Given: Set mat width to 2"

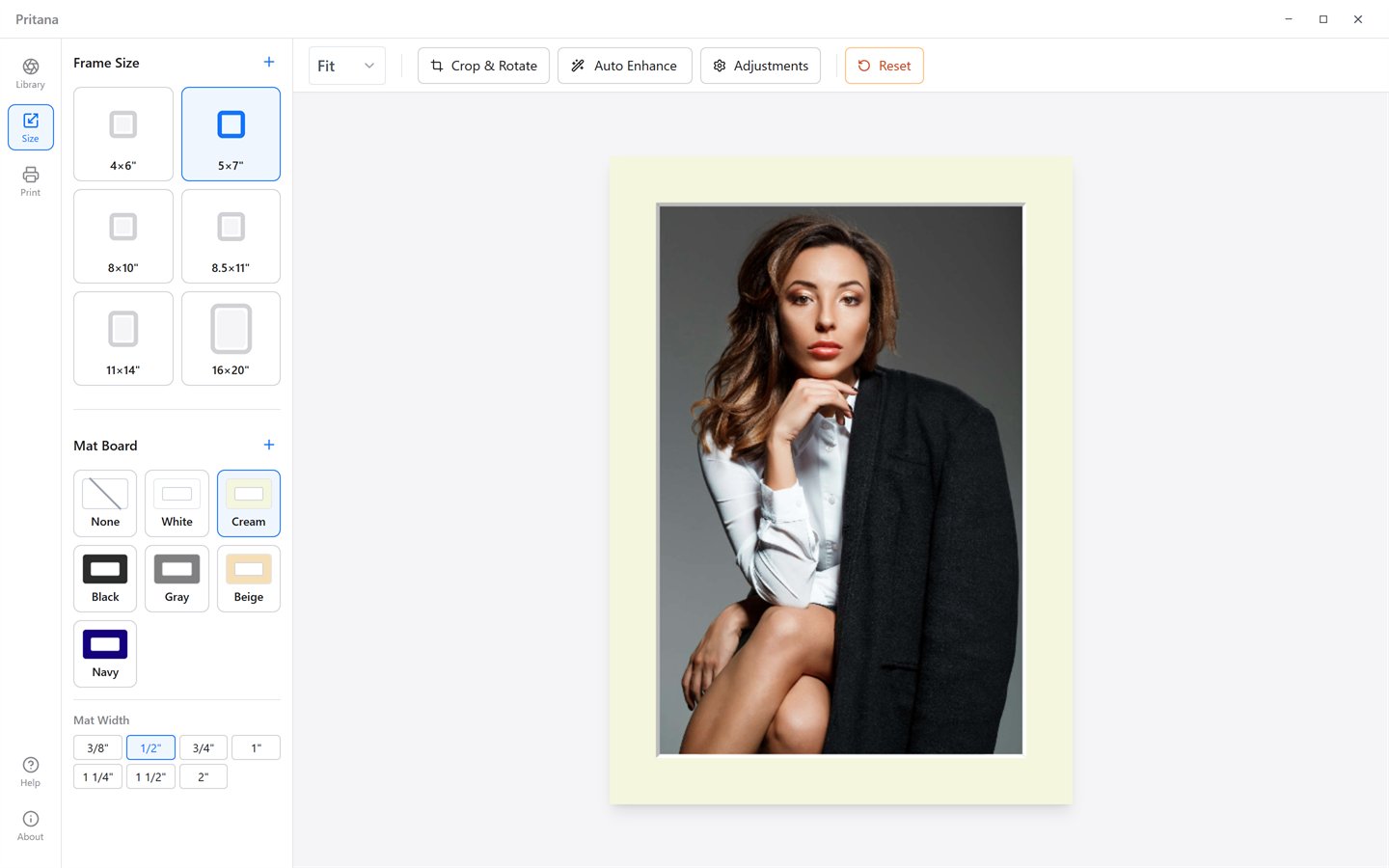Looking at the screenshot, I should coord(204,776).
